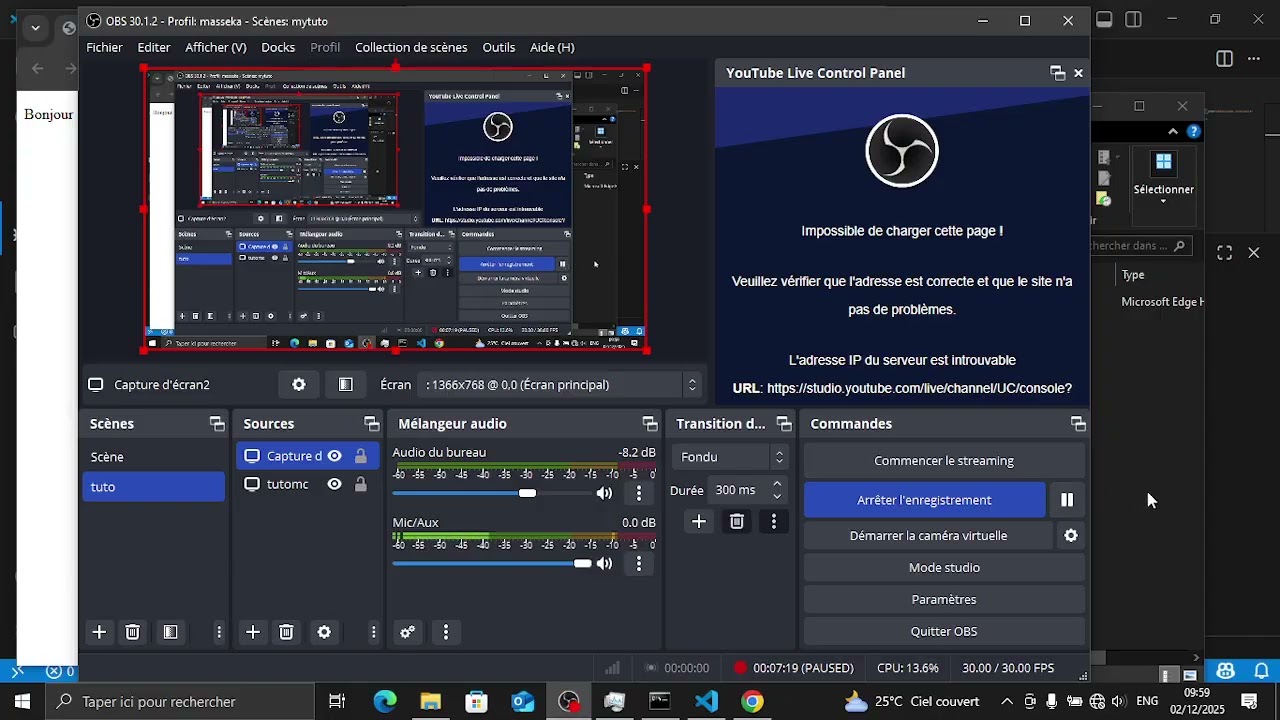Delete selected scene using Scènes trash icon
1280x720 pixels.
132,632
